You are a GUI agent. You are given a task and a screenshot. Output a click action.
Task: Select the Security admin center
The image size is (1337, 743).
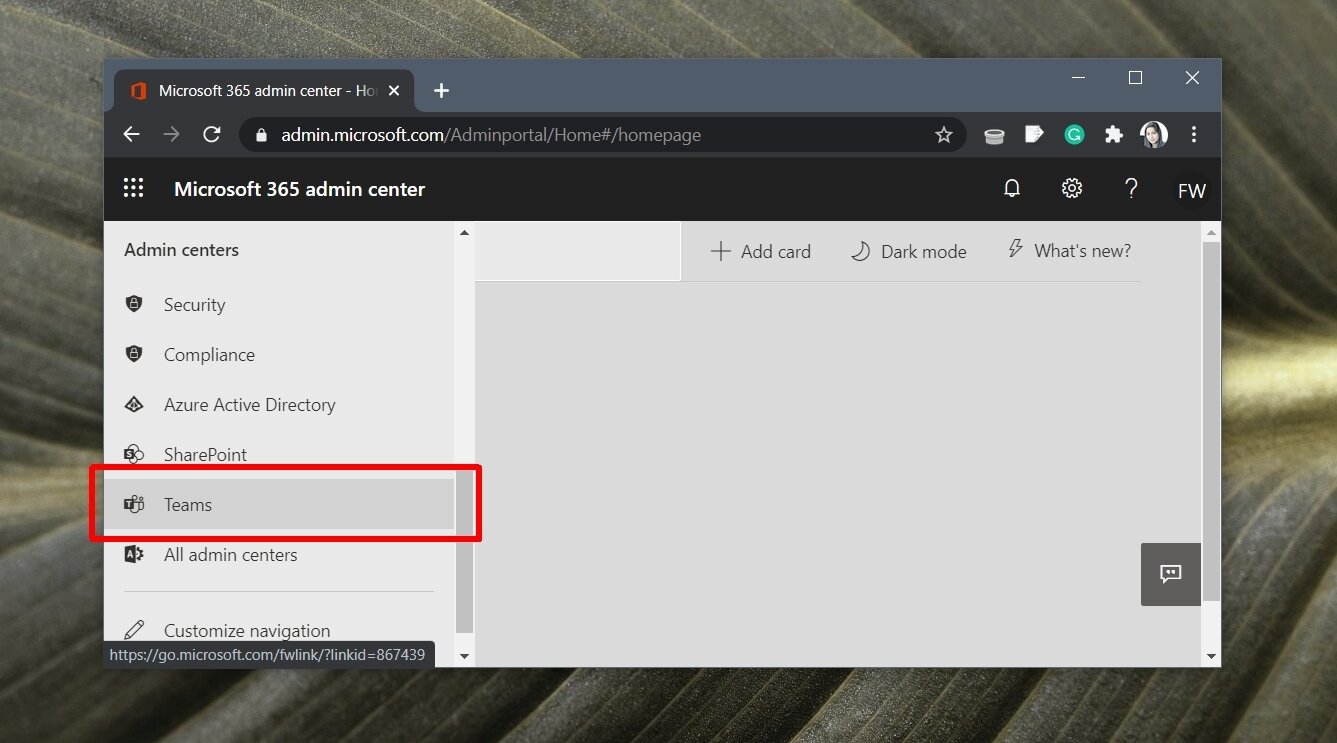[194, 304]
